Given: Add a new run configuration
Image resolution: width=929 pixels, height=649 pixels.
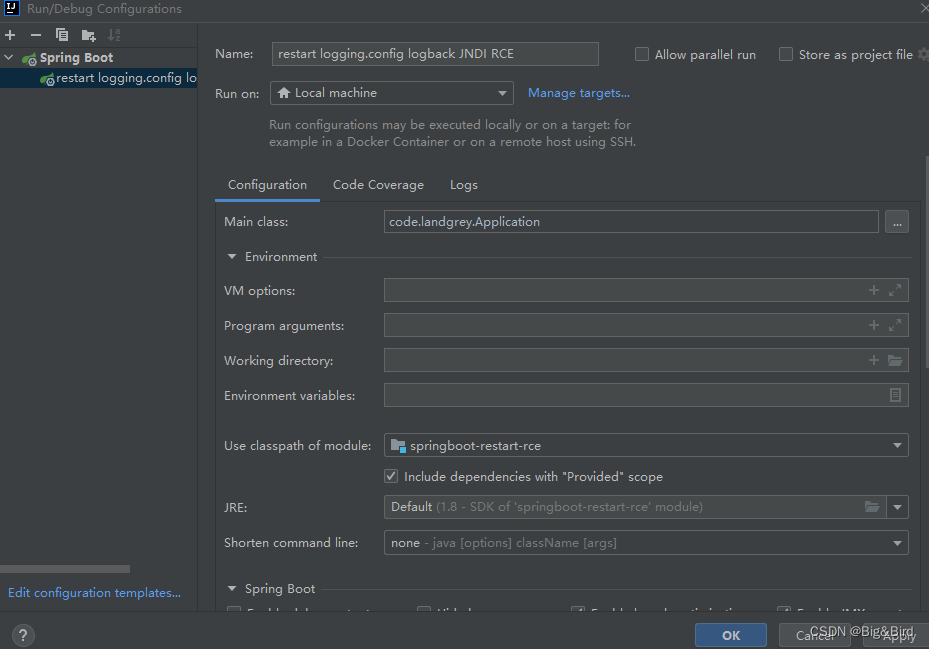Looking at the screenshot, I should [x=9, y=34].
